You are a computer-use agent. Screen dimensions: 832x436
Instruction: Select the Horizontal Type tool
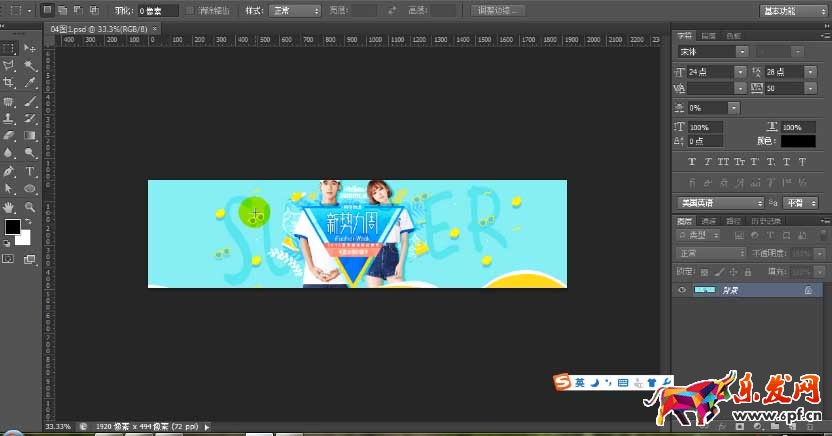30,171
